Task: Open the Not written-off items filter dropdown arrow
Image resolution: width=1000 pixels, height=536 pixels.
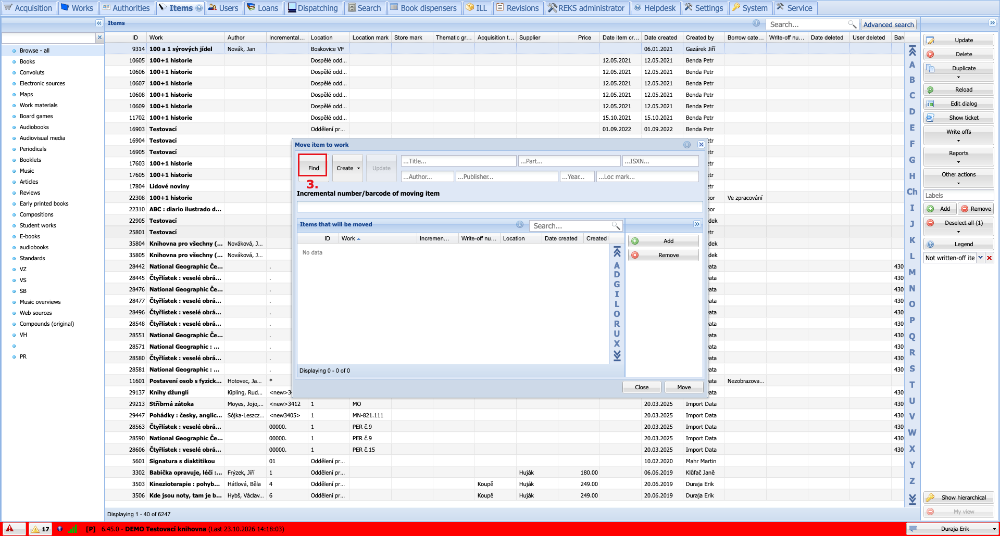Action: 980,258
